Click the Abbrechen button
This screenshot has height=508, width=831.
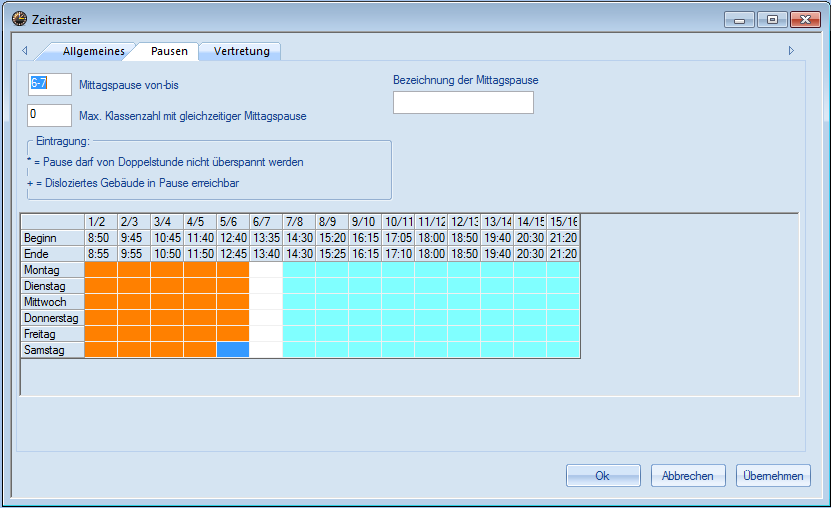coord(688,476)
